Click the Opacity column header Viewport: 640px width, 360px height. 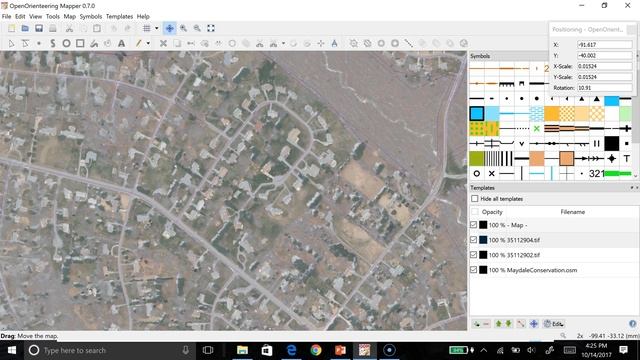pos(492,212)
